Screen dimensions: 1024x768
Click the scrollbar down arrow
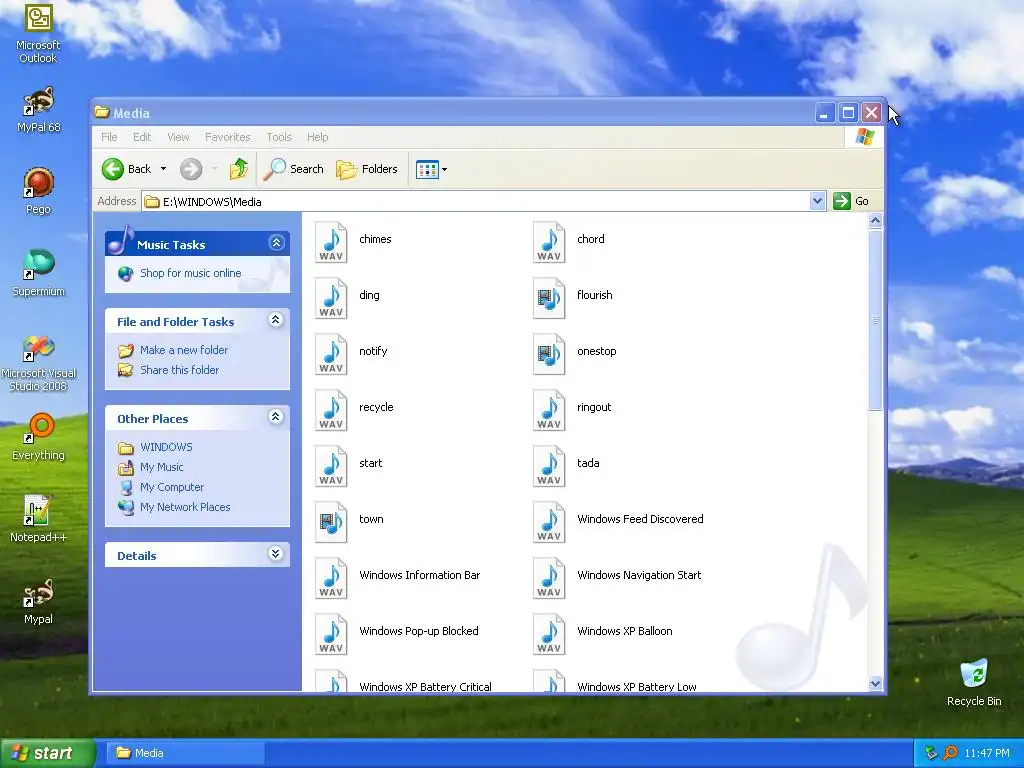point(875,683)
